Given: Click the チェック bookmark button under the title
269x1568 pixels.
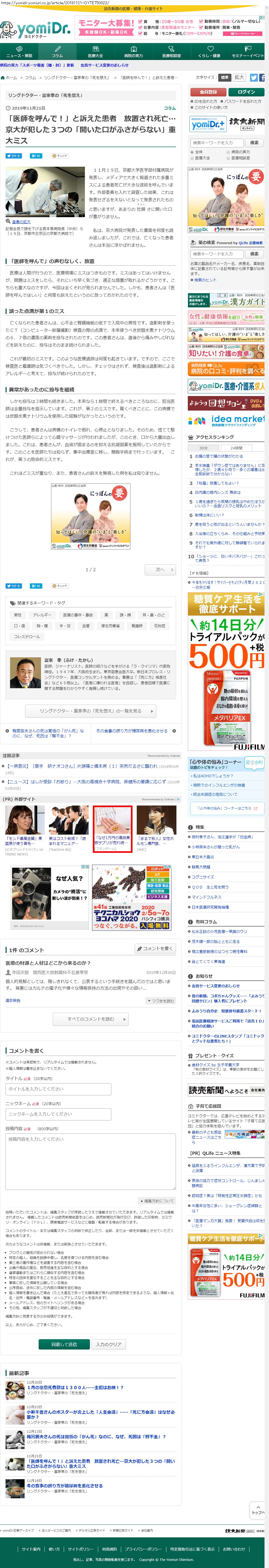Looking at the screenshot, I should [x=60, y=156].
